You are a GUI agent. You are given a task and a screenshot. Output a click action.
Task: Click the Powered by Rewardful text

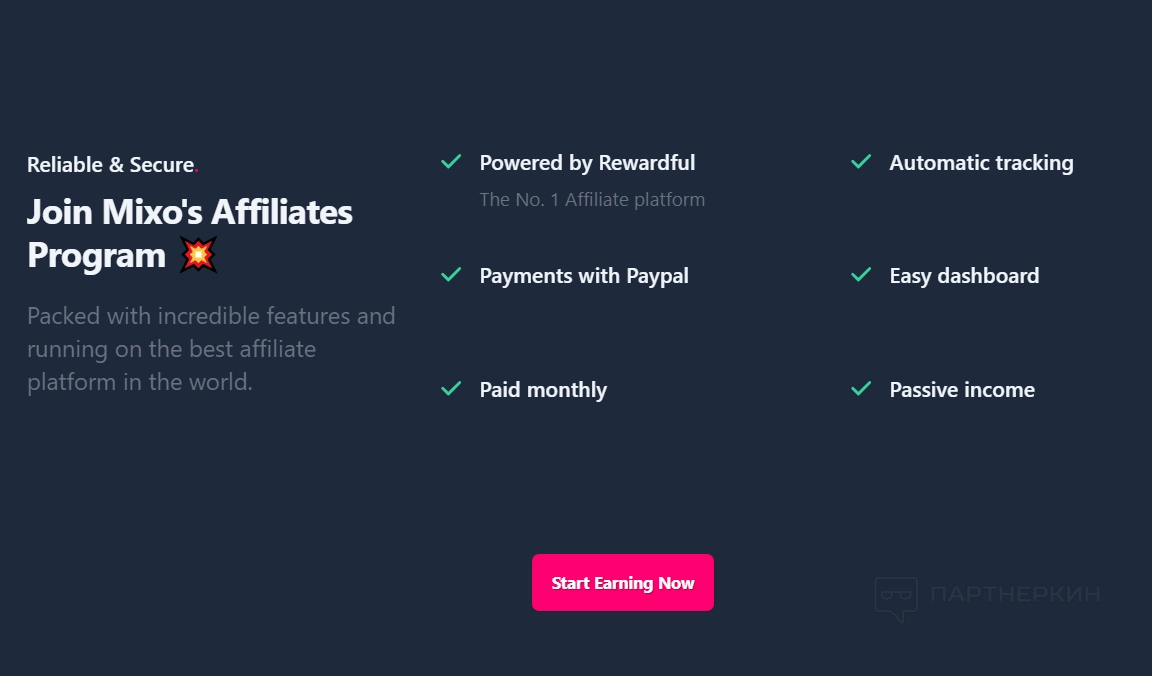click(x=587, y=163)
